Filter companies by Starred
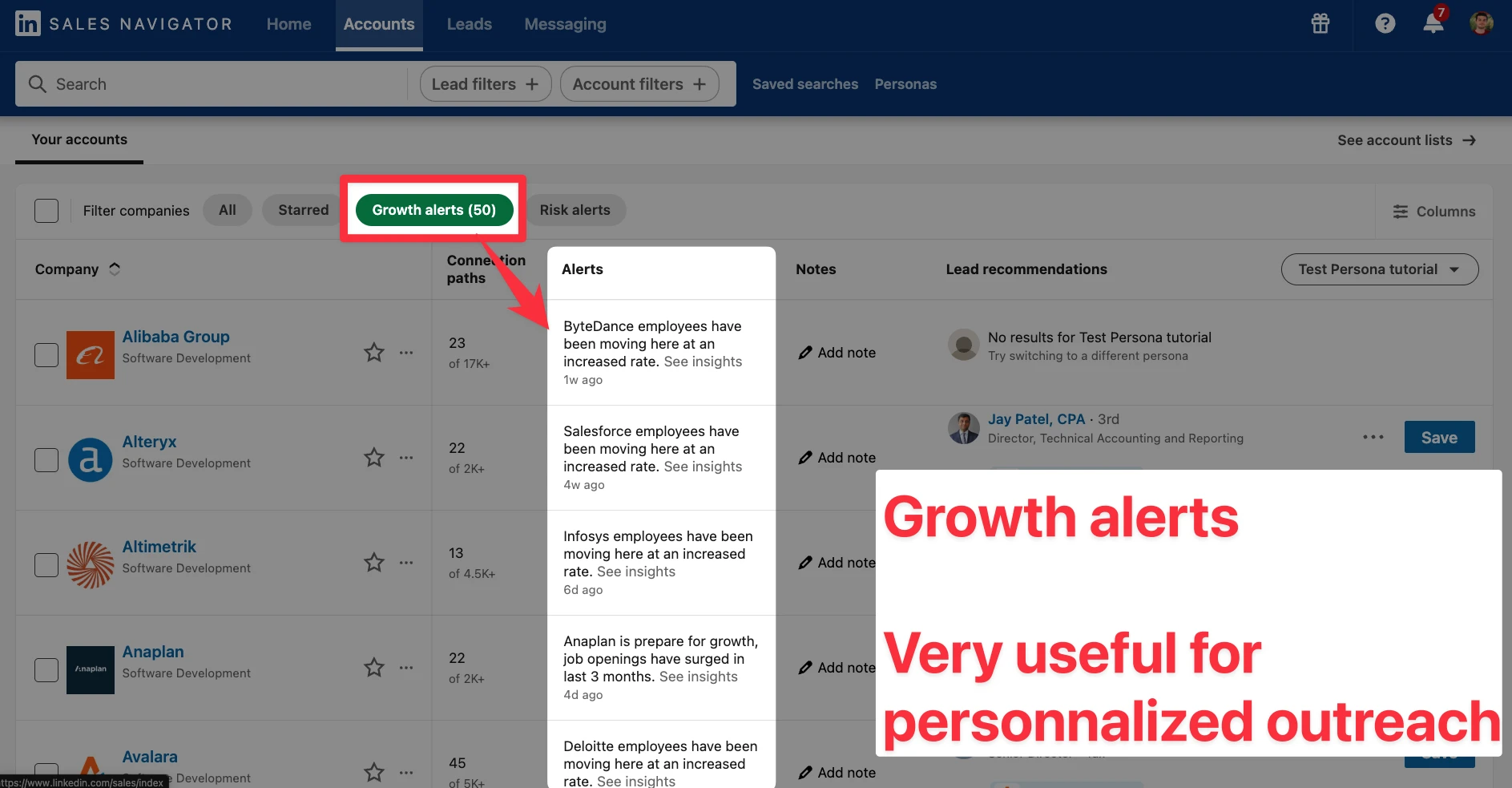The height and width of the screenshot is (788, 1512). [304, 210]
